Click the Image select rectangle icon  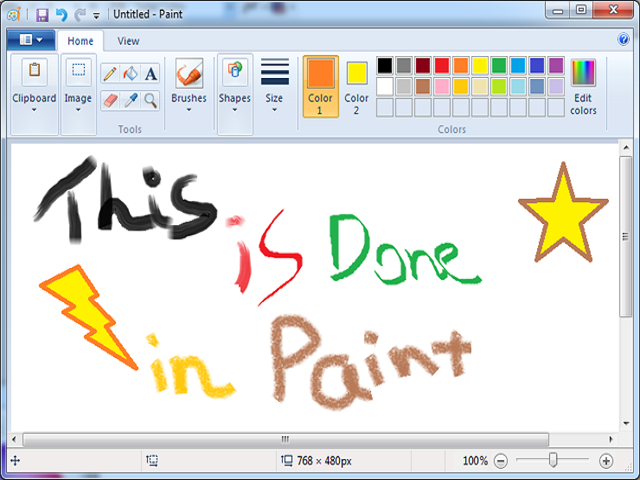(78, 71)
